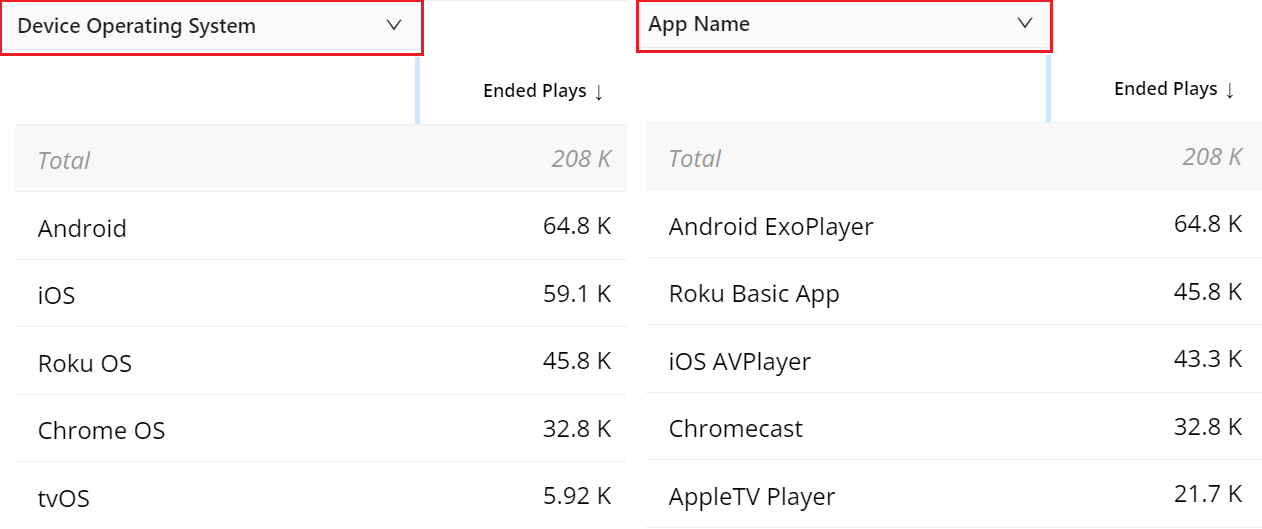Sort by Ended Plays in Device Operating System table
This screenshot has height=529, width=1262.
544,91
